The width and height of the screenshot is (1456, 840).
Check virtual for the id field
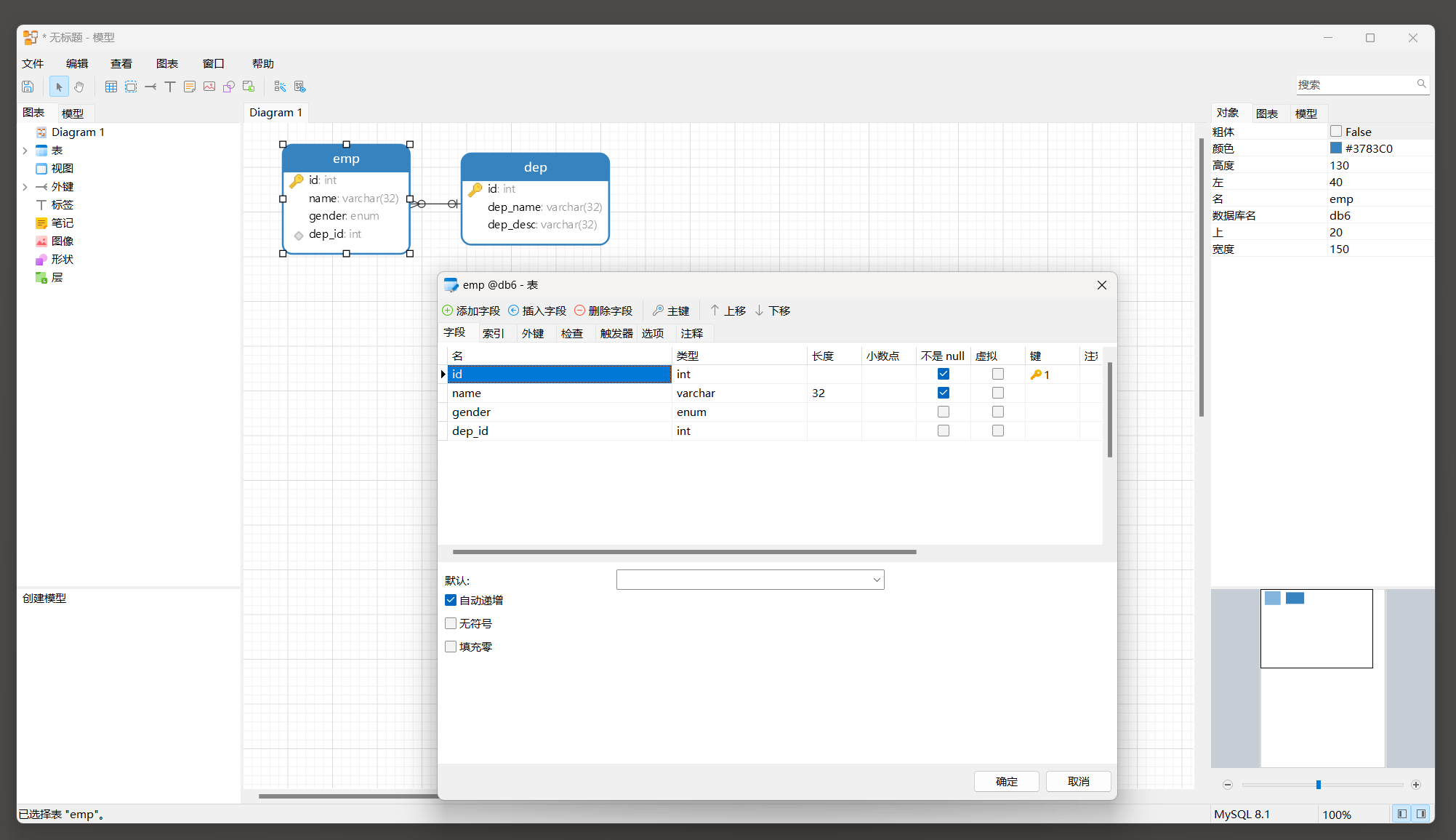coord(998,374)
